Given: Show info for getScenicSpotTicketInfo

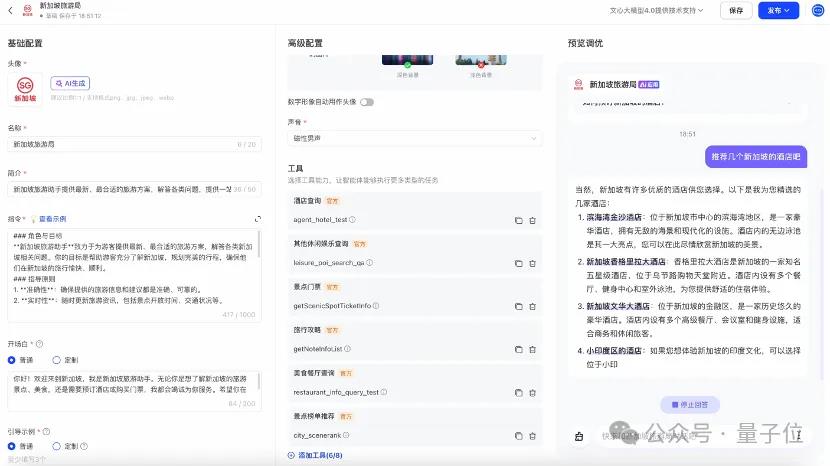Looking at the screenshot, I should (376, 306).
